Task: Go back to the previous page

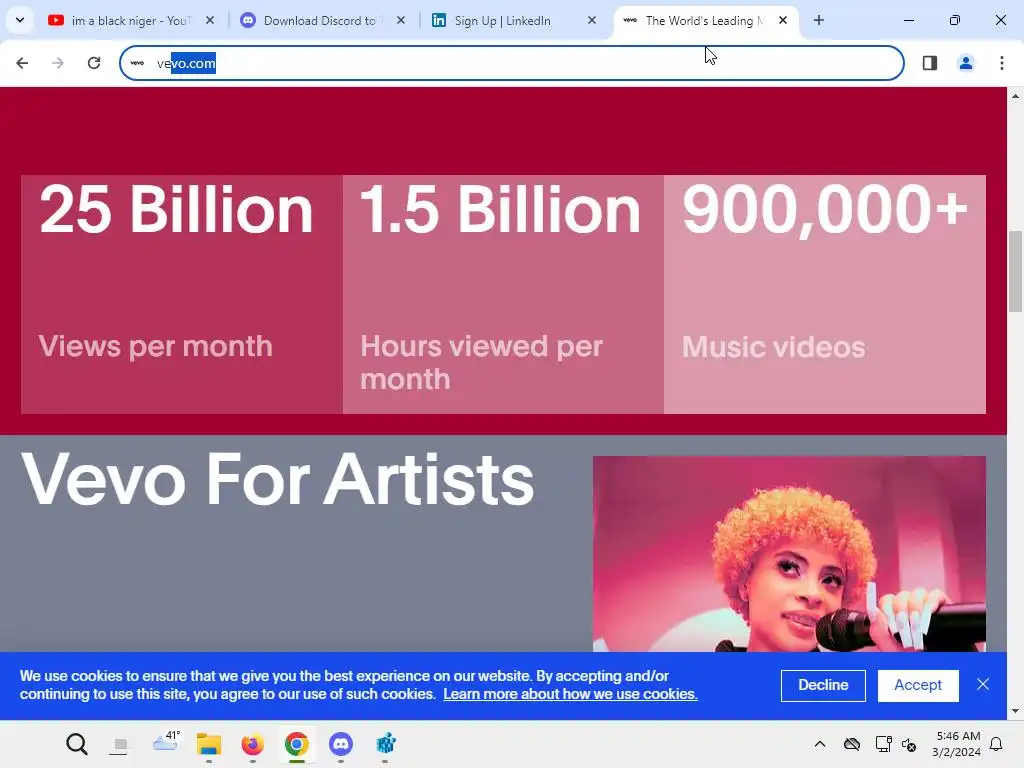Action: (x=22, y=63)
